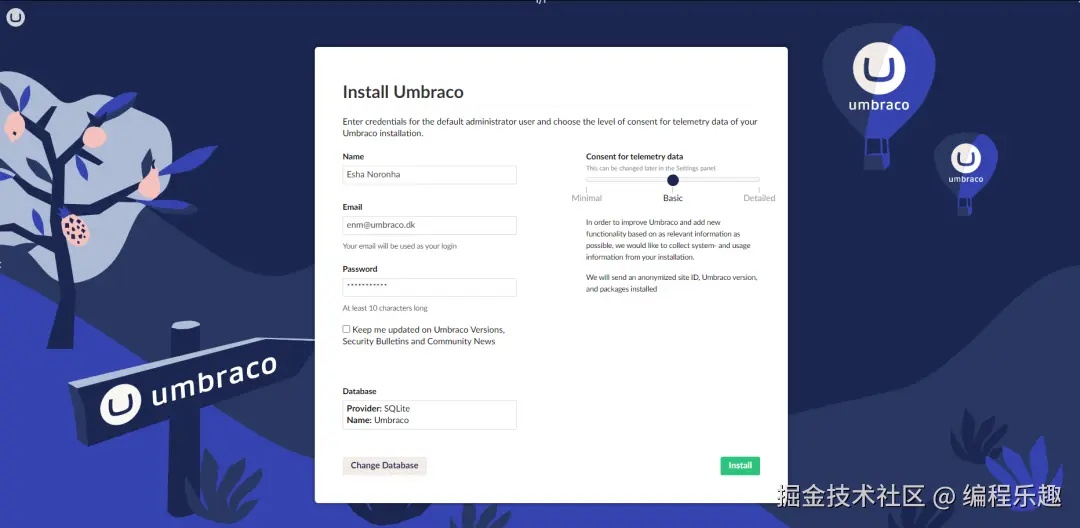
Task: Click the 'At least 10 characters long' hint
Action: pyautogui.click(x=385, y=308)
